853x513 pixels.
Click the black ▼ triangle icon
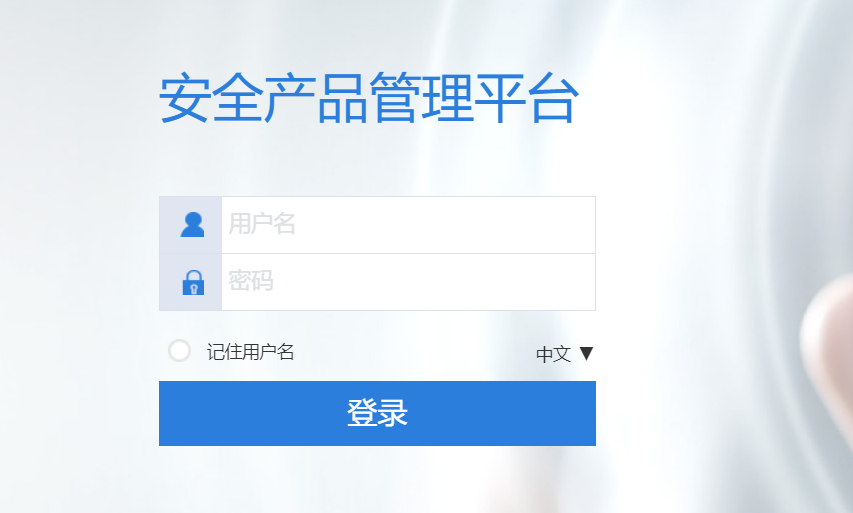(586, 354)
